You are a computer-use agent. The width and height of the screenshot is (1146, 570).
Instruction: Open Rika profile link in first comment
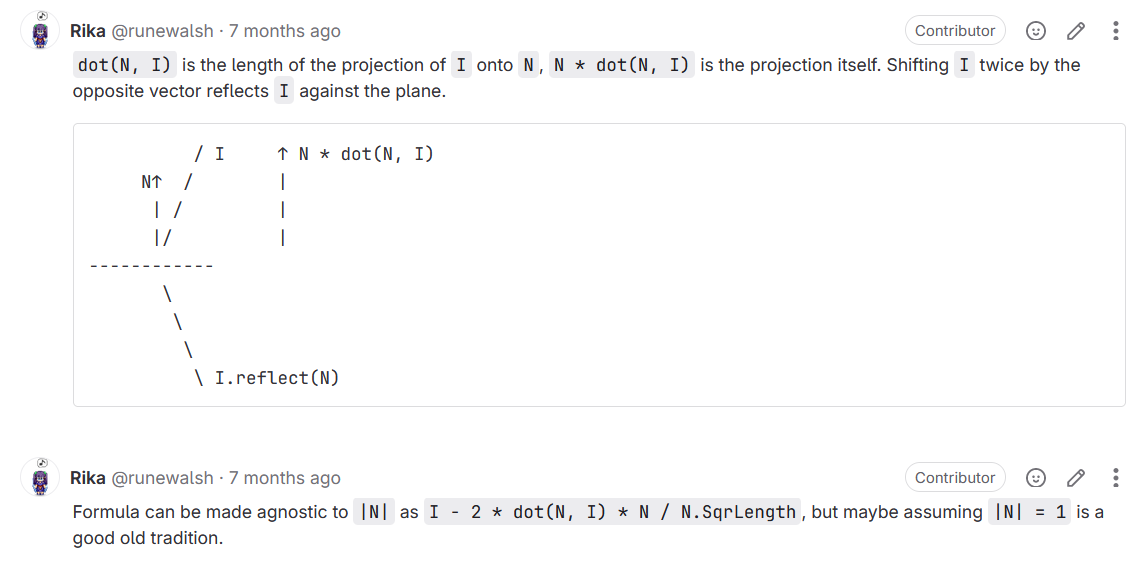[88, 31]
